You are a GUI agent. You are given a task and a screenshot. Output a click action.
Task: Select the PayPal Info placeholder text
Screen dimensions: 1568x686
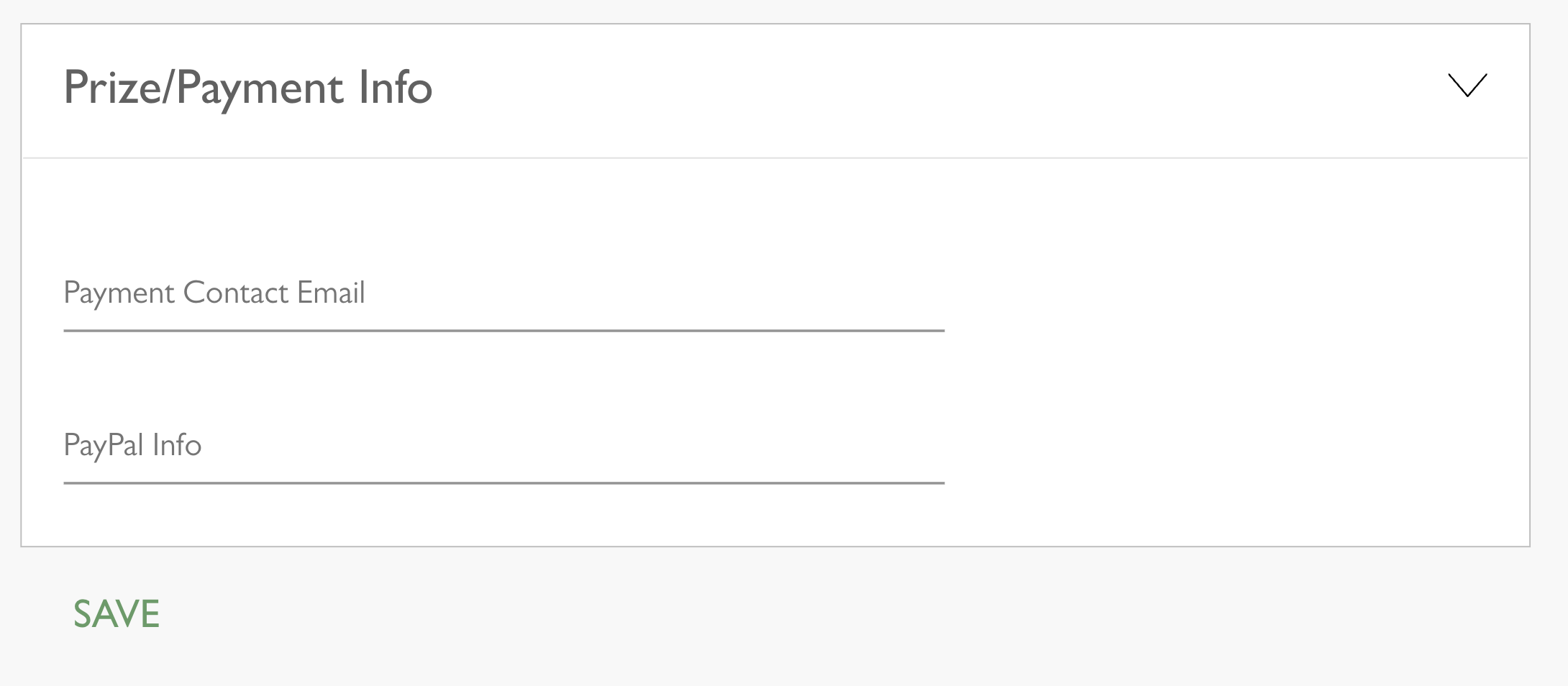click(x=132, y=446)
